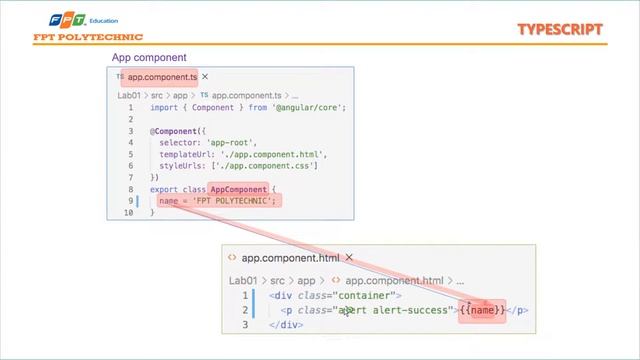
Task: Click the import keyword on line 1
Action: click(x=164, y=108)
